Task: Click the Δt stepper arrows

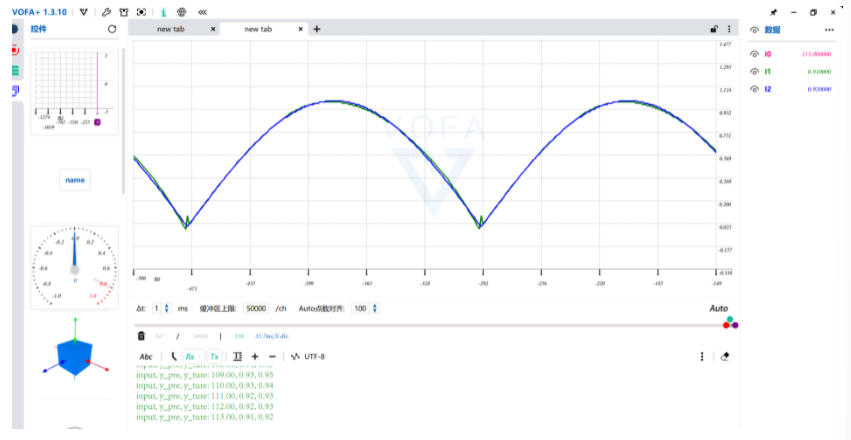Action: [167, 308]
